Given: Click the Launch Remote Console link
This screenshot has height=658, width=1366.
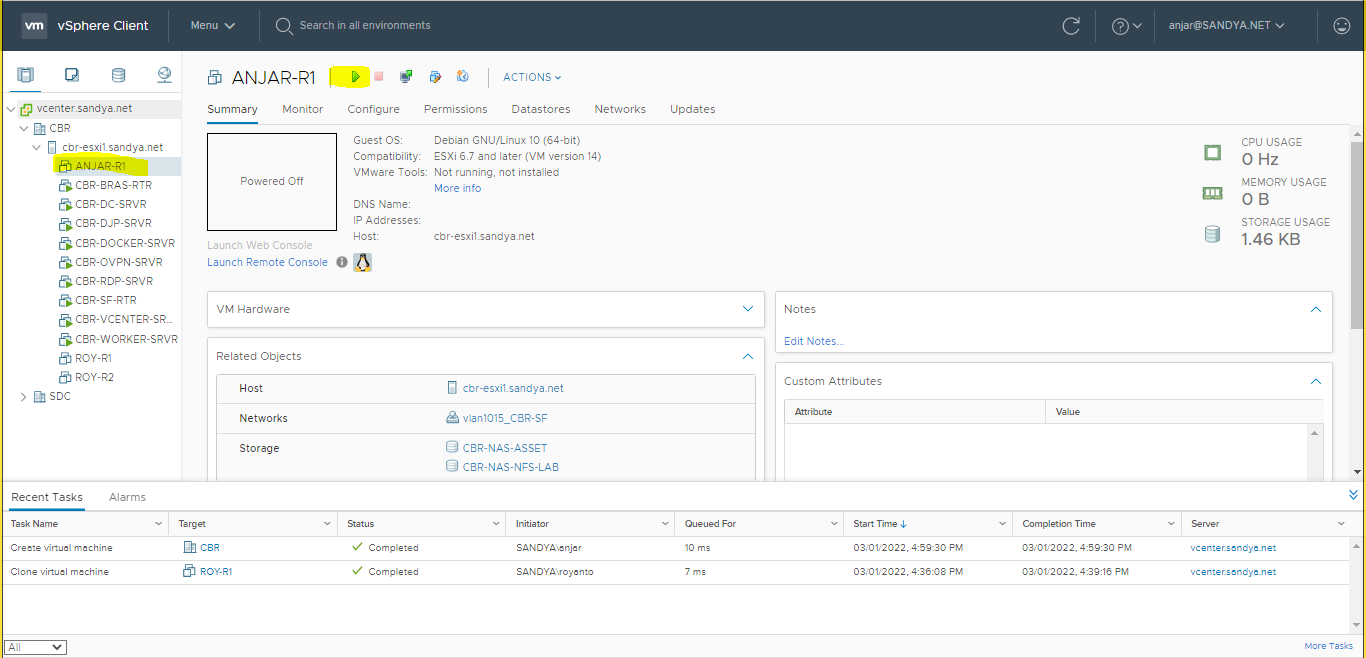Looking at the screenshot, I should (x=267, y=262).
